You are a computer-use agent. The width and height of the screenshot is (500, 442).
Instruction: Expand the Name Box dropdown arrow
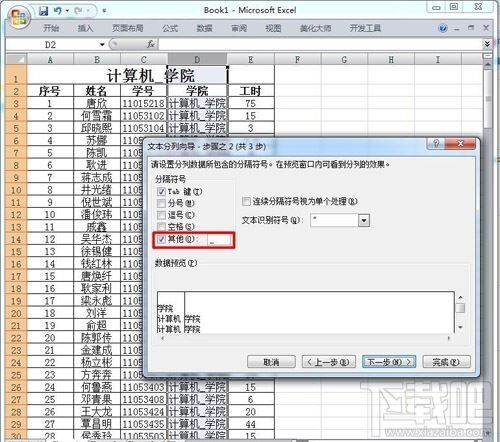tap(102, 44)
